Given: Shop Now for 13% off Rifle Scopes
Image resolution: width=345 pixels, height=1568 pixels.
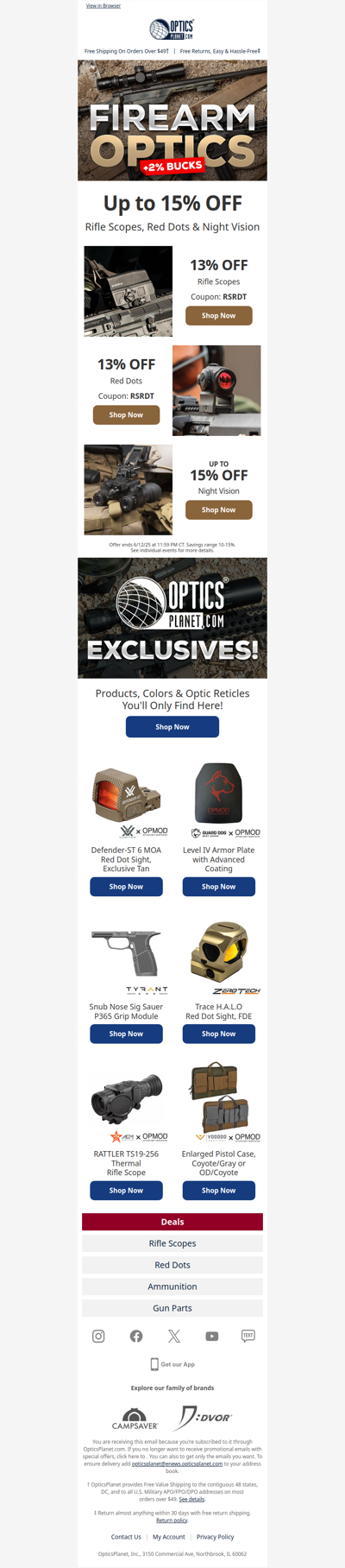Looking at the screenshot, I should click(x=219, y=316).
